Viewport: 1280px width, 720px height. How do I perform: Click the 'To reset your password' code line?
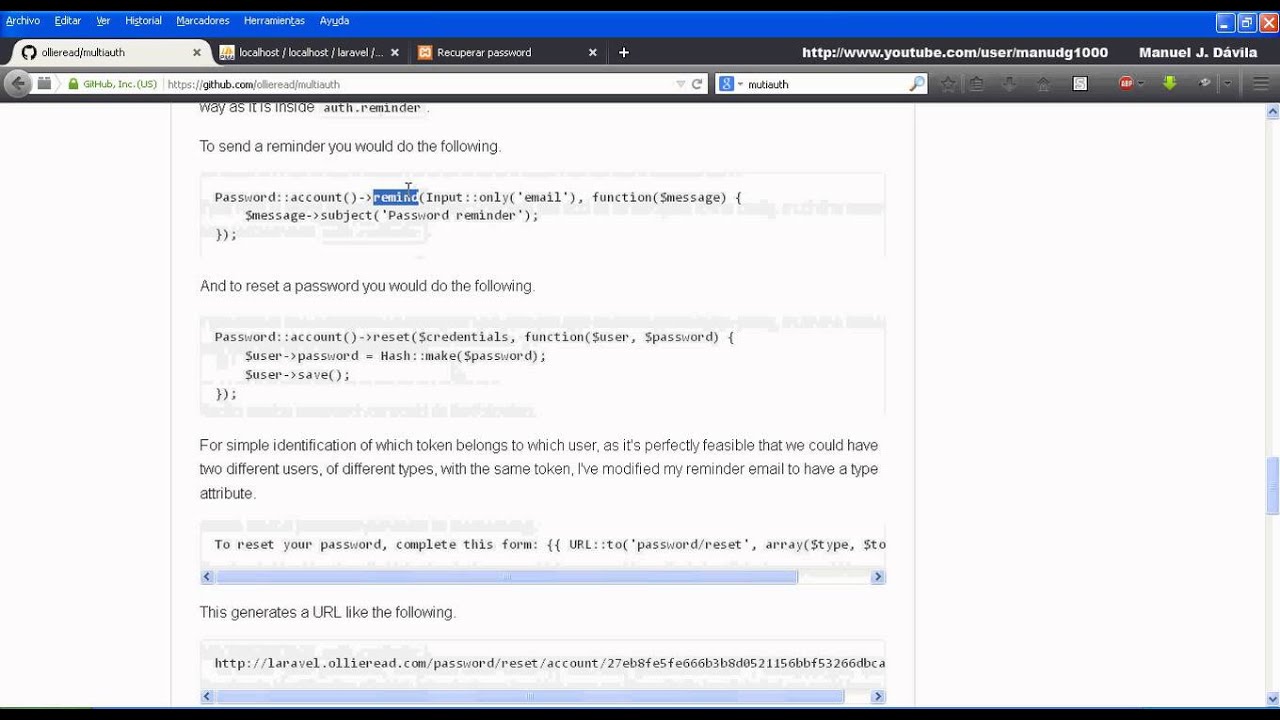549,544
